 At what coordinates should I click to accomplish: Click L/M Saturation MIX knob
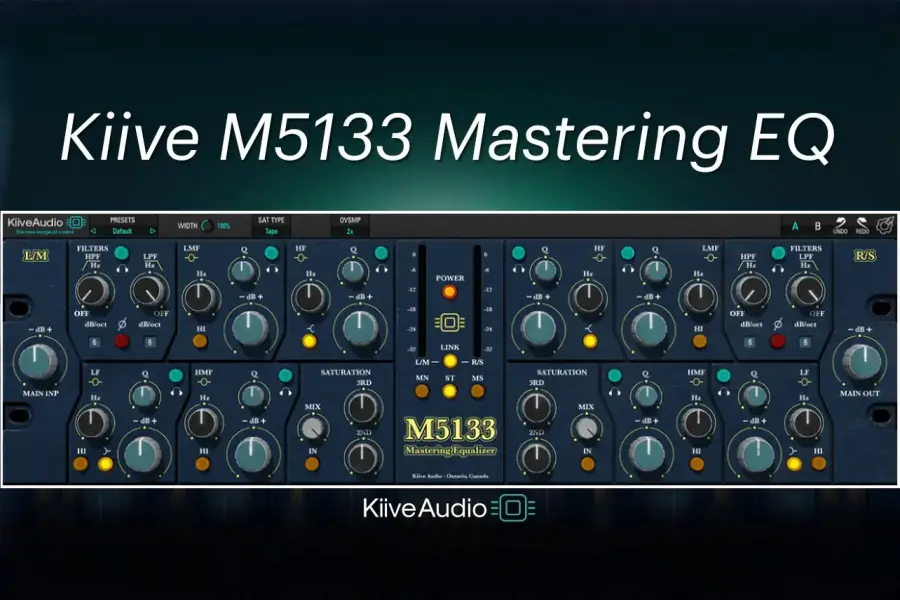(313, 428)
